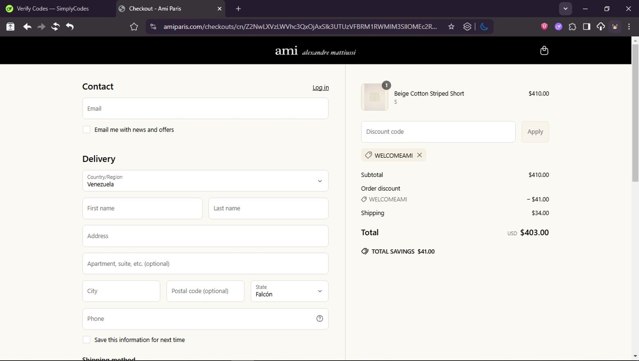Click the undo arrow icon in toolbar
This screenshot has height=361, width=639.
click(x=70, y=26)
